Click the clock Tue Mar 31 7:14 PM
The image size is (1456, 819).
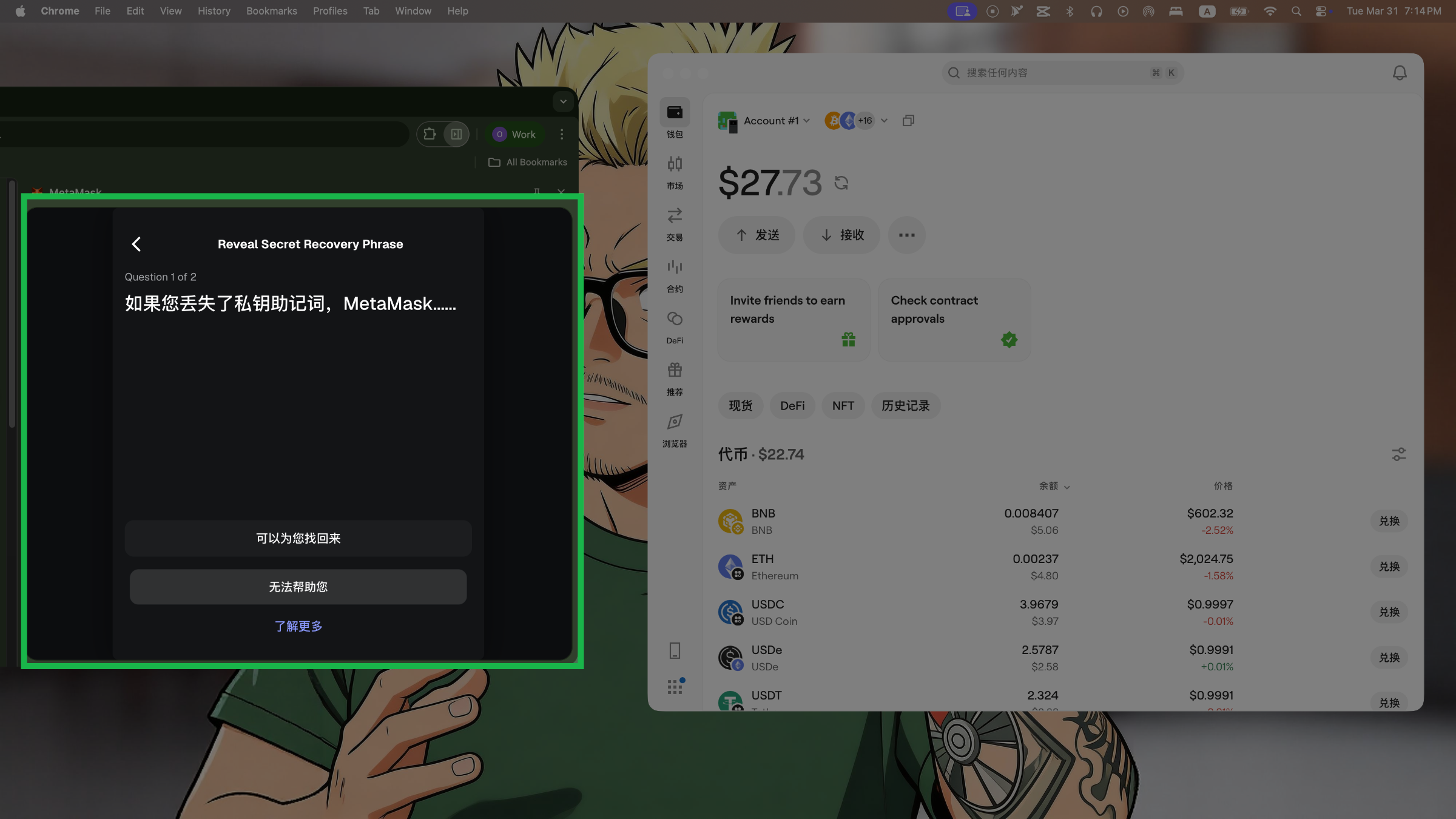tap(1394, 11)
